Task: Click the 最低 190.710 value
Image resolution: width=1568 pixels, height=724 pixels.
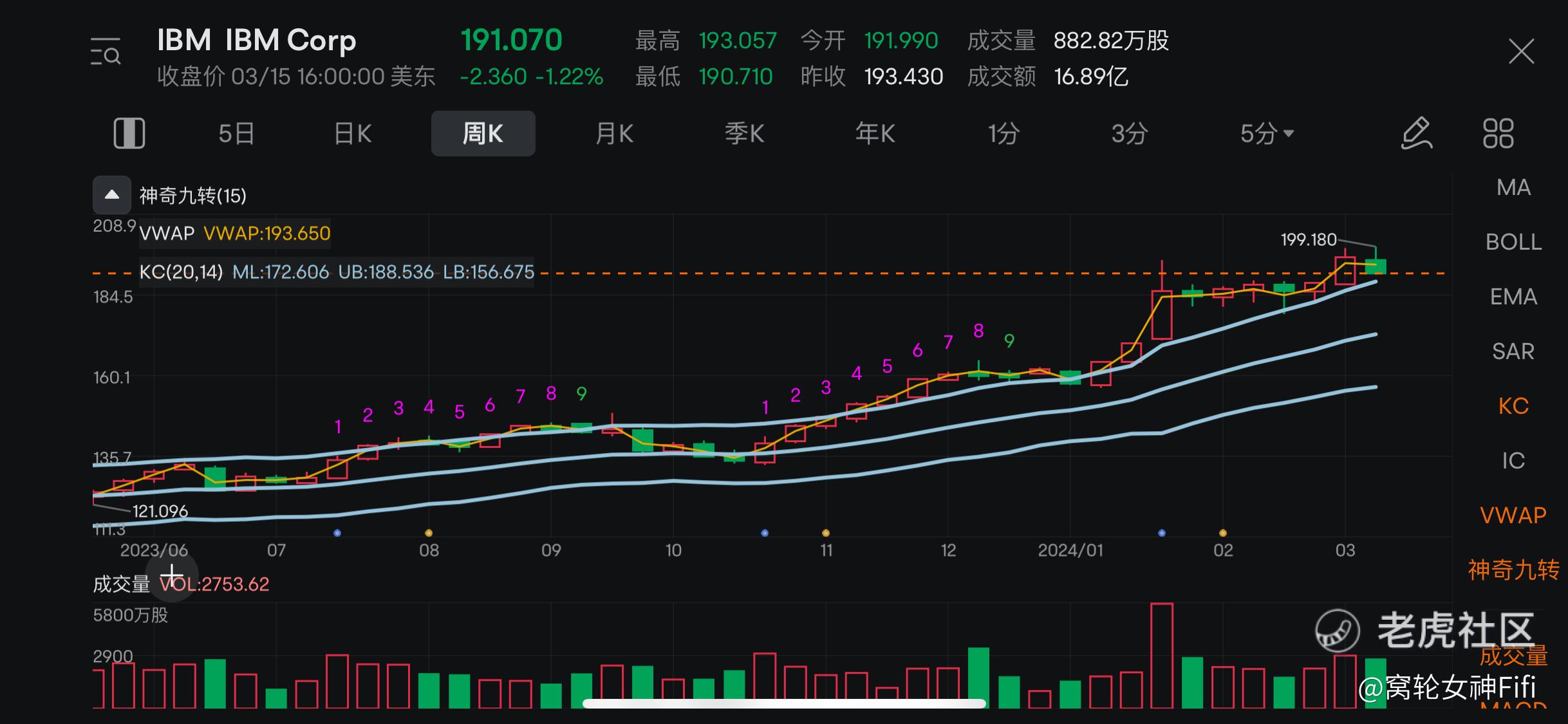Action: 736,77
